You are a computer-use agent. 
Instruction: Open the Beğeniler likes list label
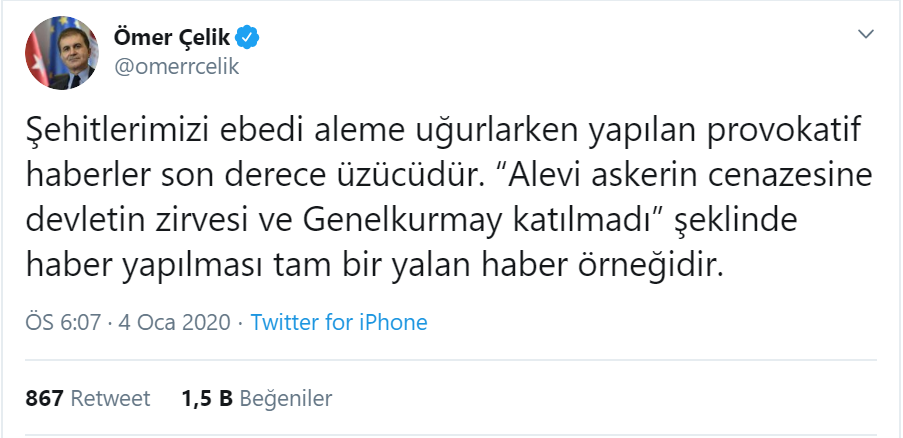coord(285,398)
